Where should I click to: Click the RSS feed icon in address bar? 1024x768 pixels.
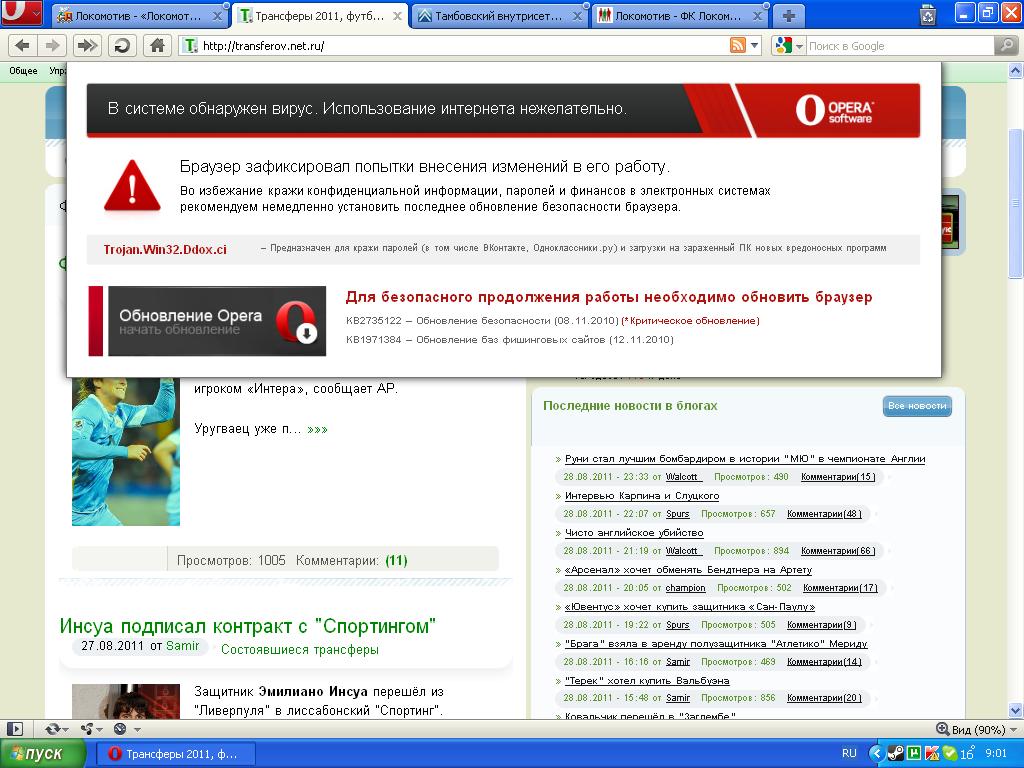pos(737,45)
